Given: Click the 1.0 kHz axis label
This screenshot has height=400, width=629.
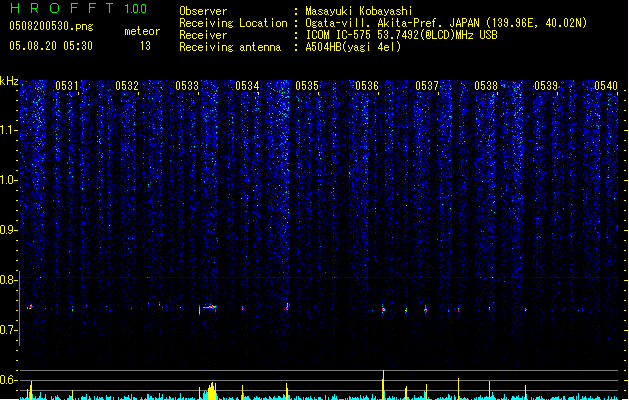Looking at the screenshot, I should [x=9, y=180].
